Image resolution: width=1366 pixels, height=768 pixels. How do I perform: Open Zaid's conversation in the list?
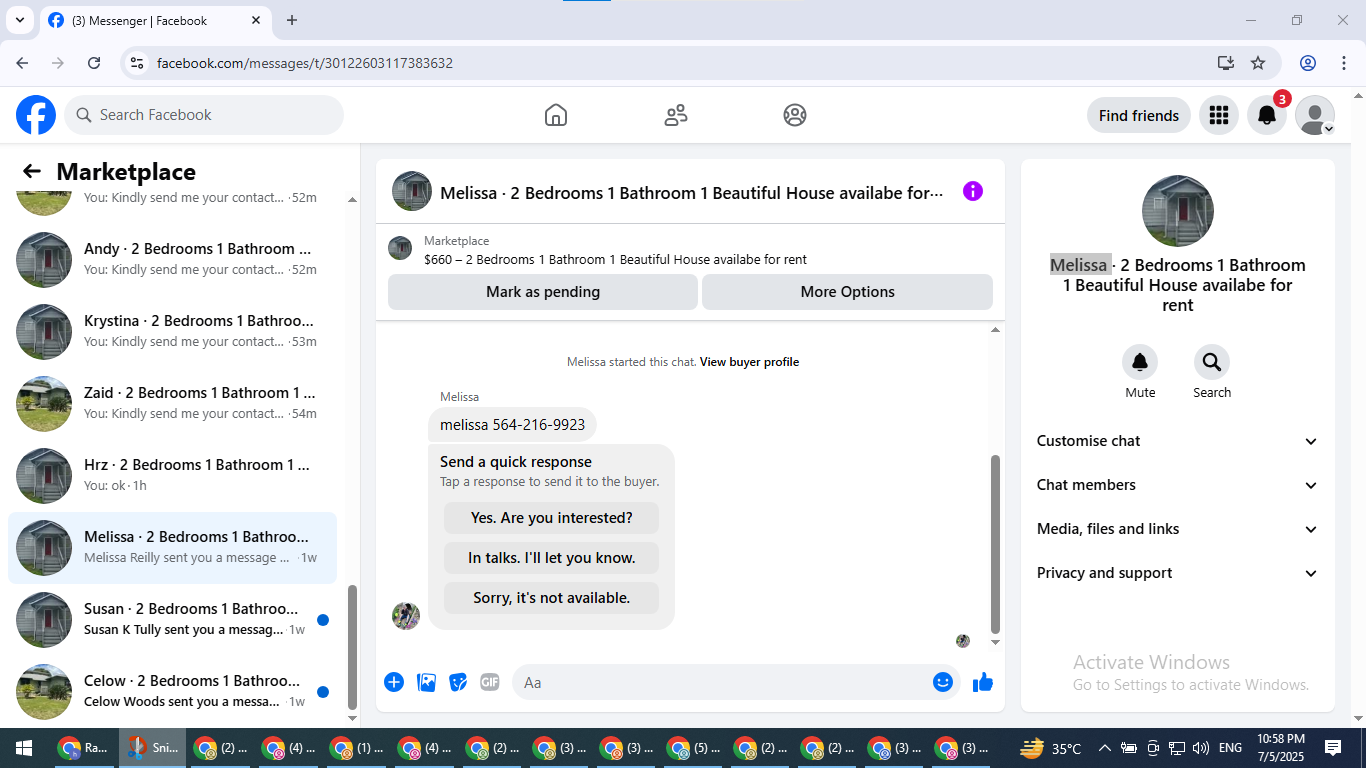click(172, 403)
